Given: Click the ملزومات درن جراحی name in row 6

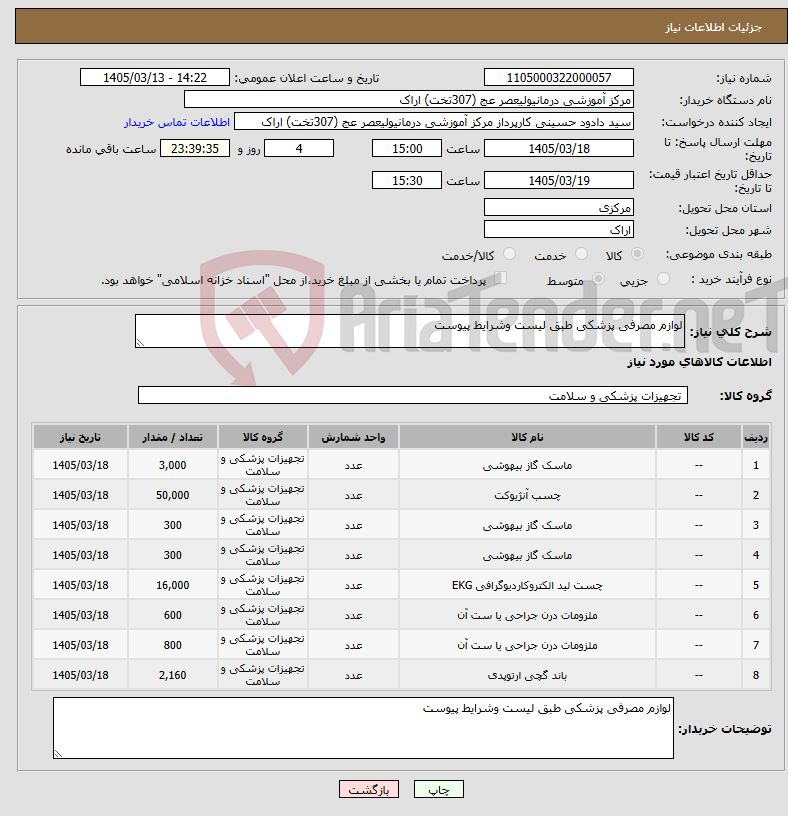Looking at the screenshot, I should 527,616.
